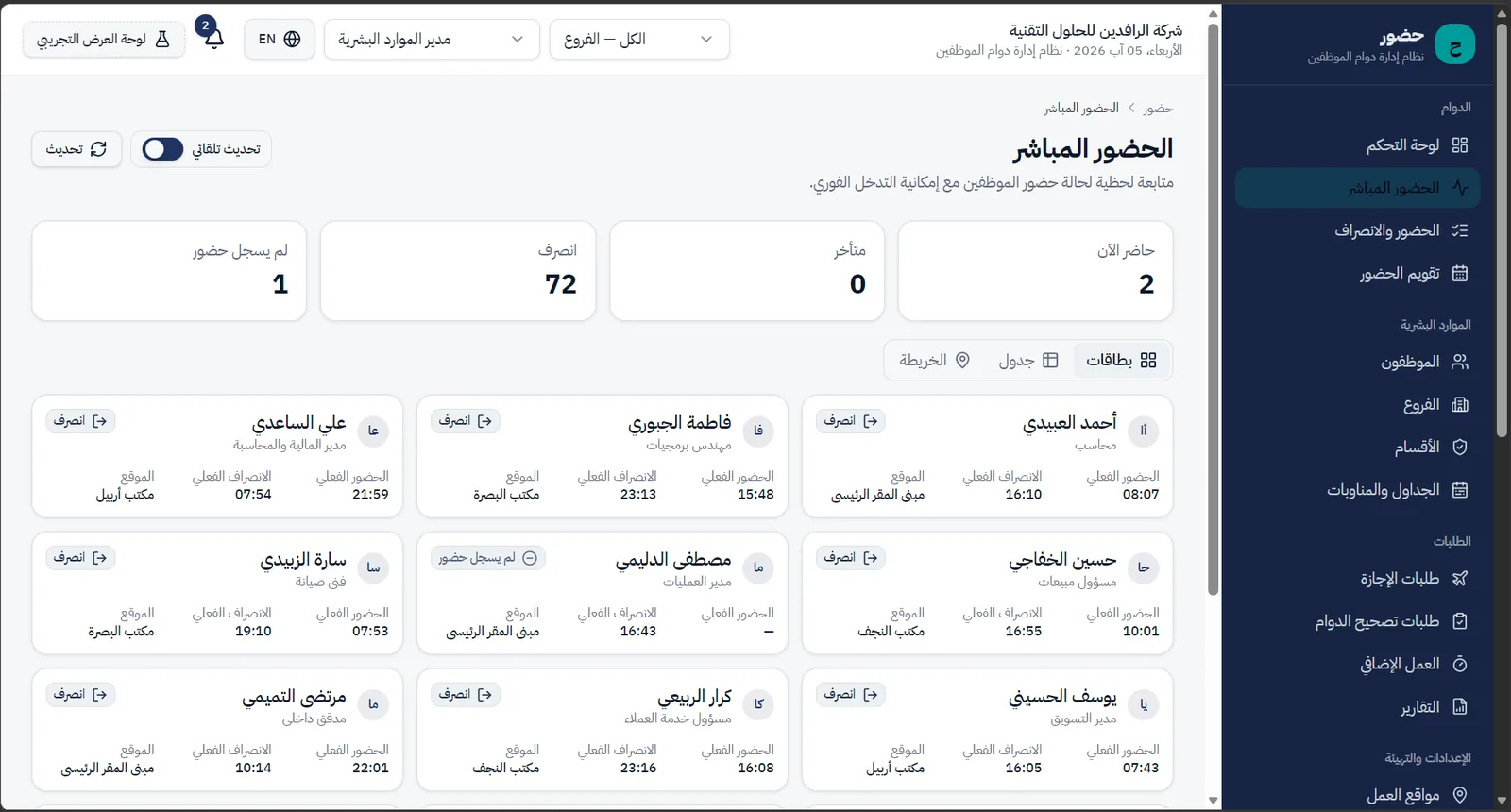
Task: Toggle the تحديث تلقائي auto-refresh switch
Action: pos(162,149)
